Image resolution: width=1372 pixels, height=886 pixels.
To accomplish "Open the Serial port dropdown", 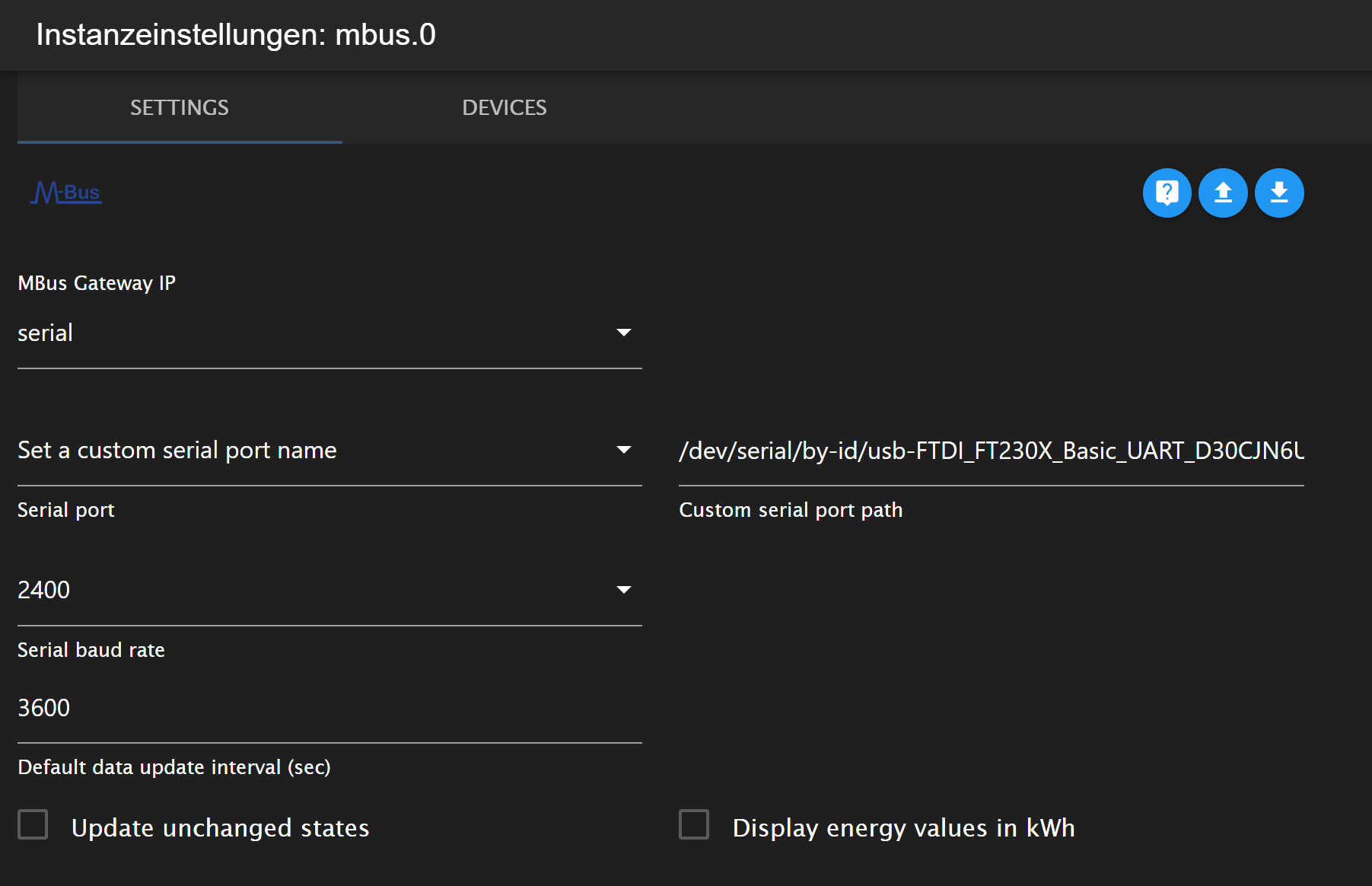I will [329, 451].
